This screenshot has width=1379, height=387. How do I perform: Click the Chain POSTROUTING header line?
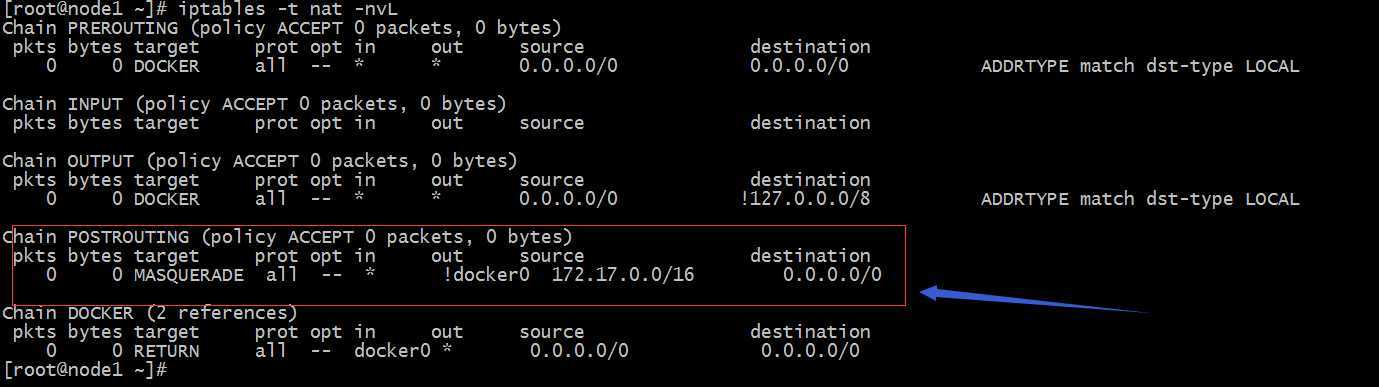tap(288, 237)
